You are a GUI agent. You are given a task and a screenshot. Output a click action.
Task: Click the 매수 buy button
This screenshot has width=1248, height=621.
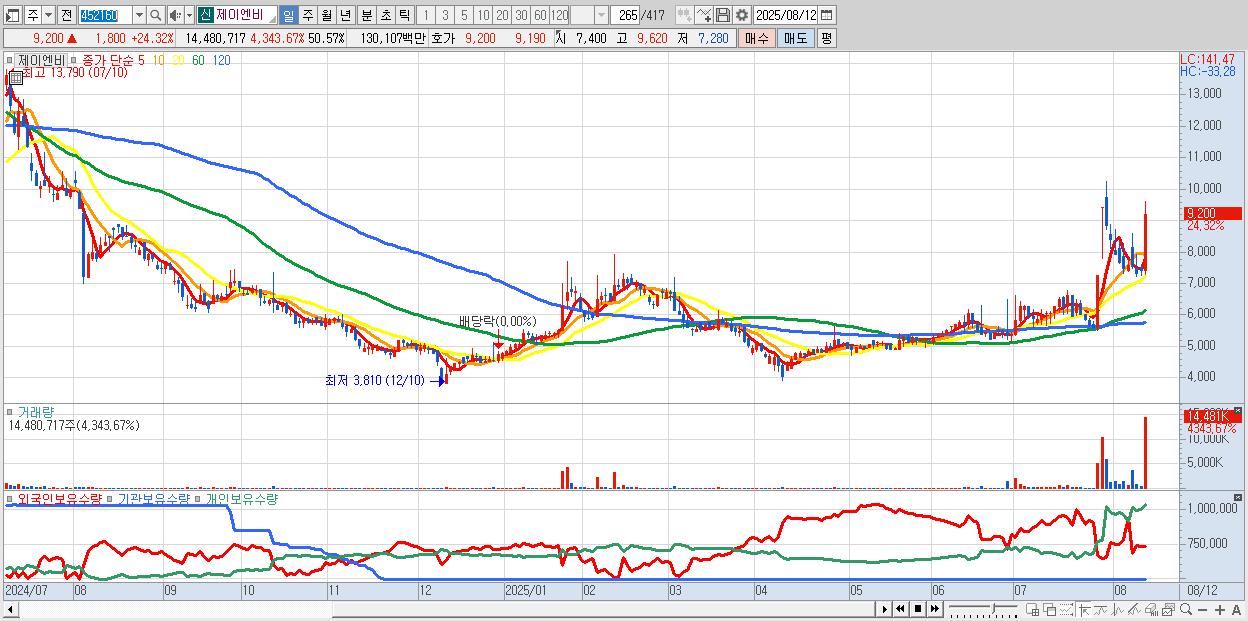pyautogui.click(x=756, y=38)
